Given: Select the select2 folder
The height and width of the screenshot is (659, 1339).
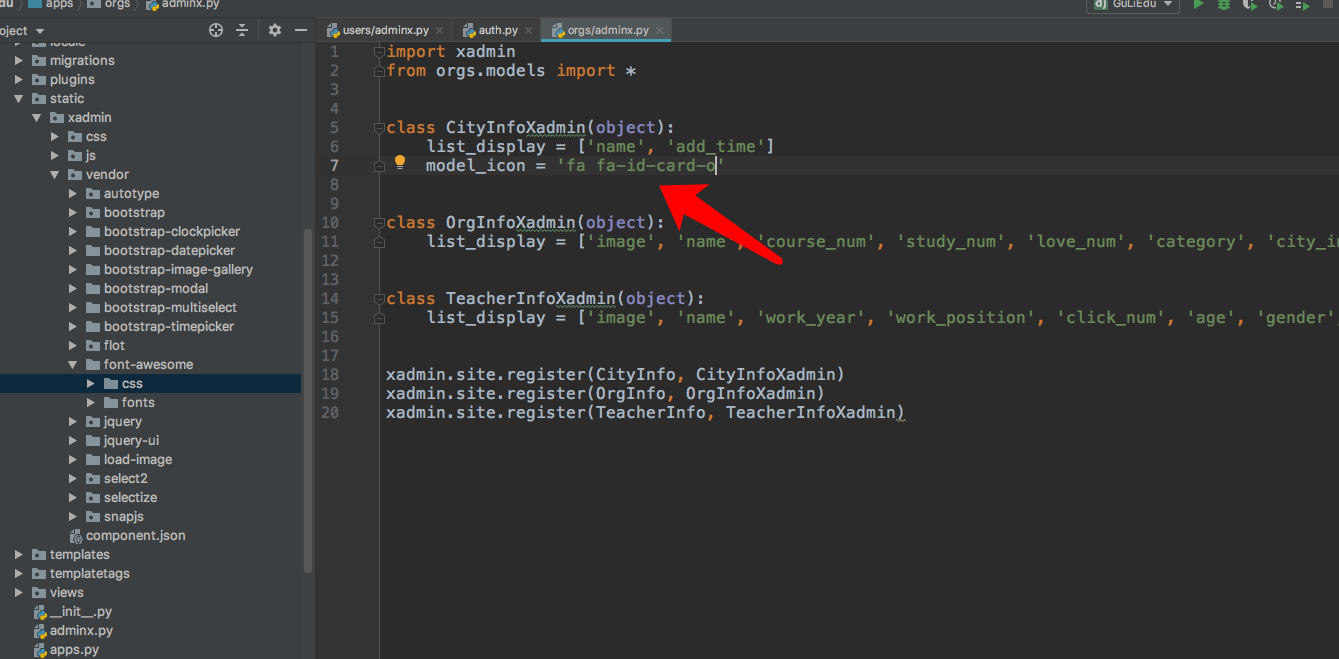Looking at the screenshot, I should pyautogui.click(x=125, y=479).
